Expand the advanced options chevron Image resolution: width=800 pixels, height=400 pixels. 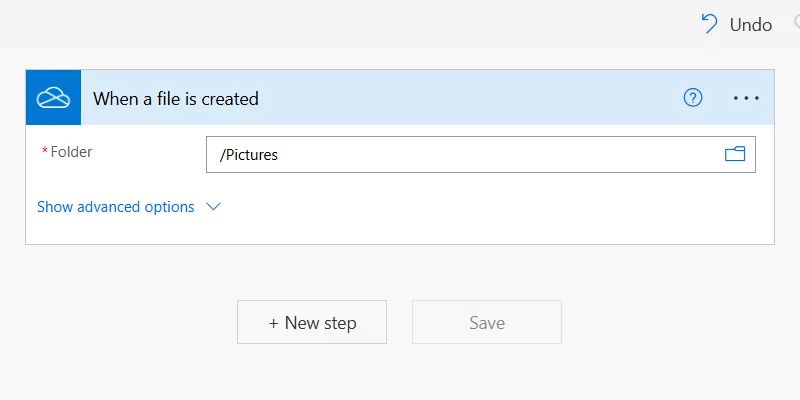pyautogui.click(x=212, y=207)
